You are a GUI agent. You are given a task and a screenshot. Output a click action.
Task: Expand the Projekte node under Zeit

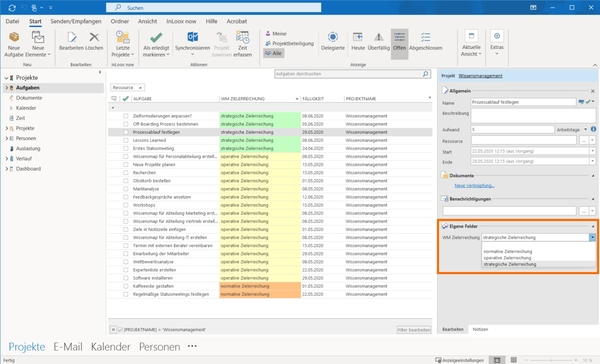click(7, 128)
